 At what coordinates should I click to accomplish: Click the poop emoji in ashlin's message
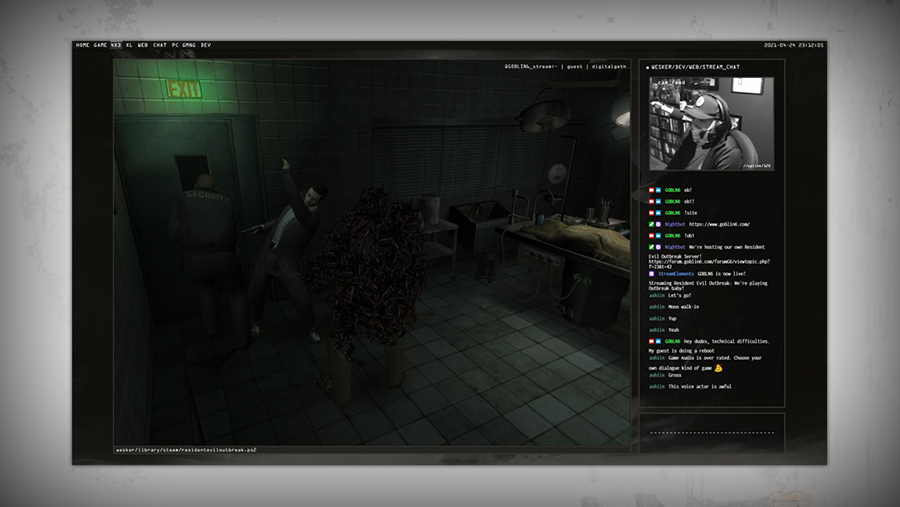[x=718, y=367]
